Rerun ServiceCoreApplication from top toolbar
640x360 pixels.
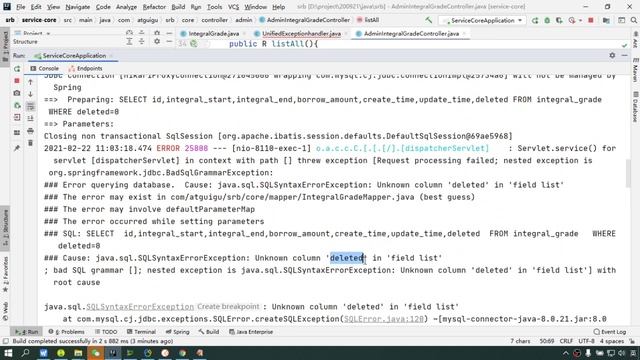coord(535,20)
